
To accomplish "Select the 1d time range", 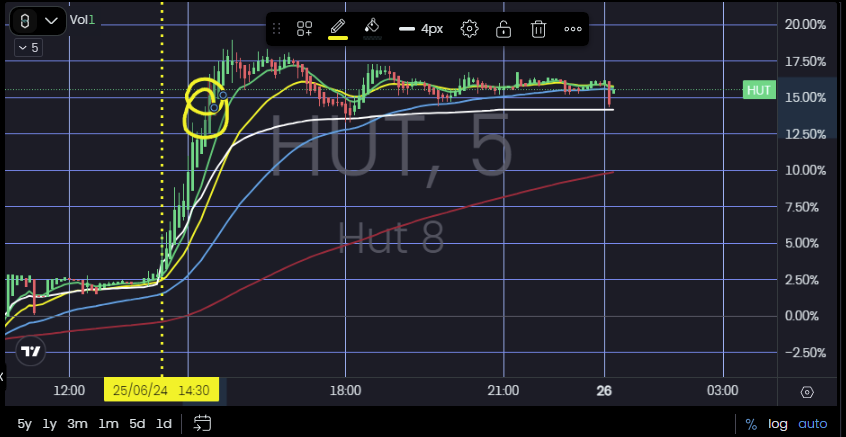I will [163, 423].
